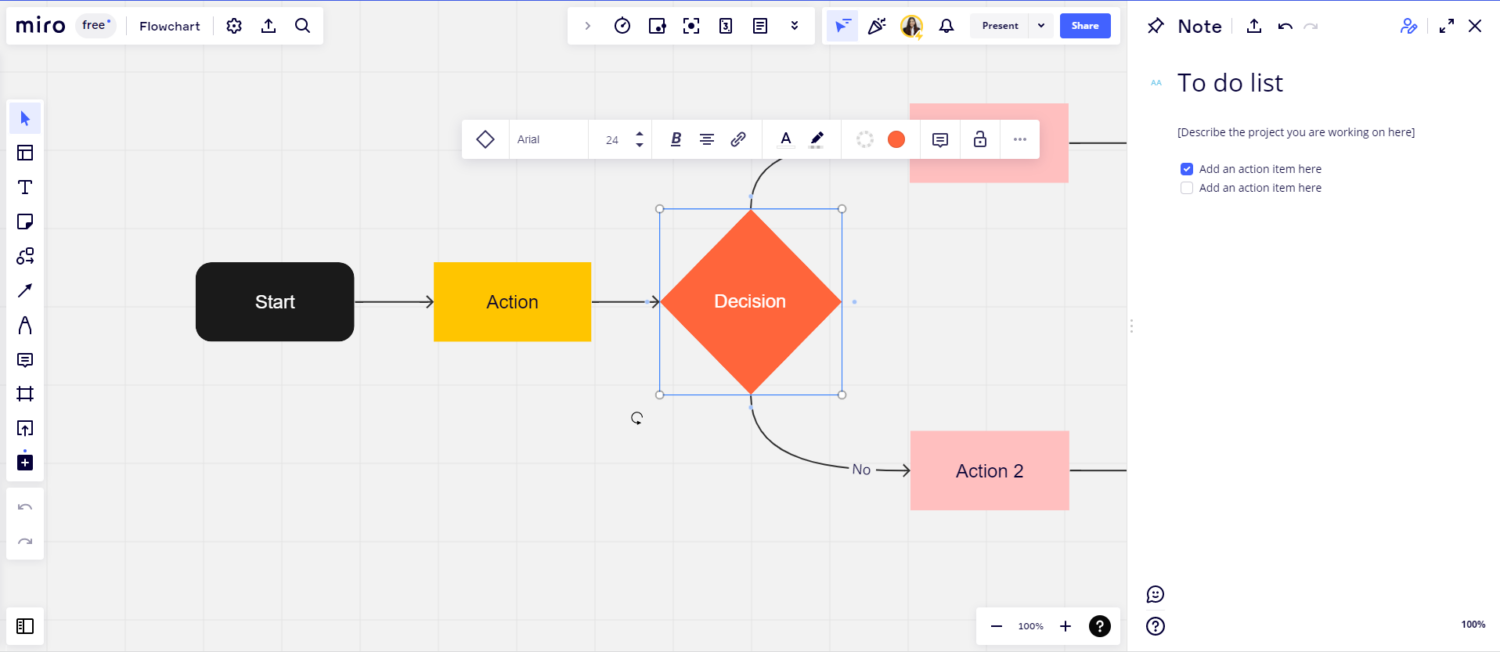
Task: Select the Sticky note tool
Action: click(25, 221)
